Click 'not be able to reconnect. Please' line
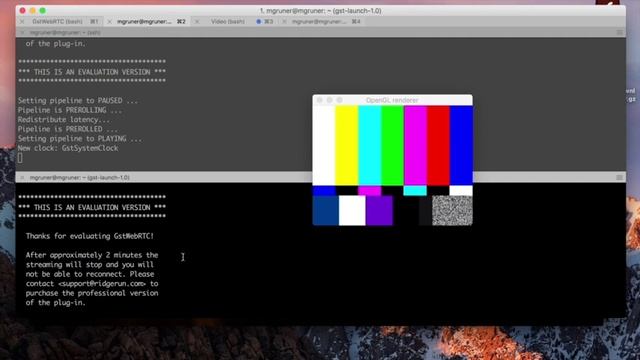This screenshot has height=360, width=640. [90, 274]
